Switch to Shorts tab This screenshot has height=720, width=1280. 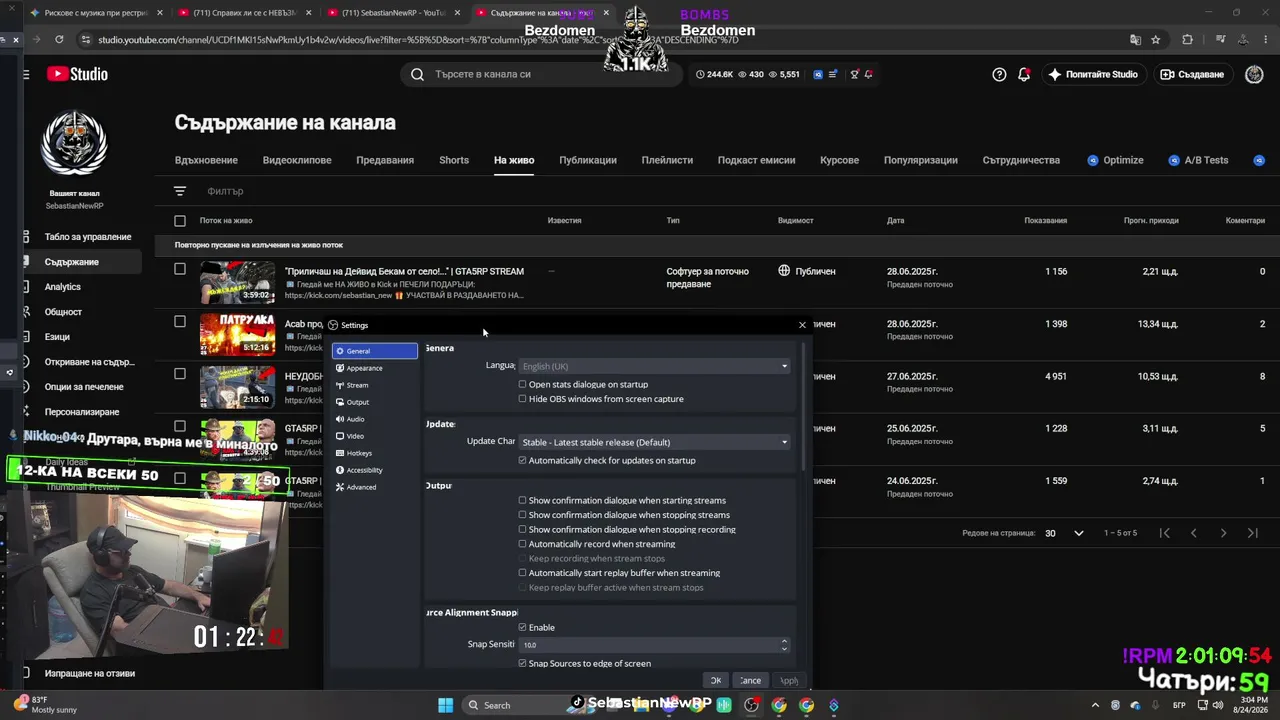tap(454, 160)
